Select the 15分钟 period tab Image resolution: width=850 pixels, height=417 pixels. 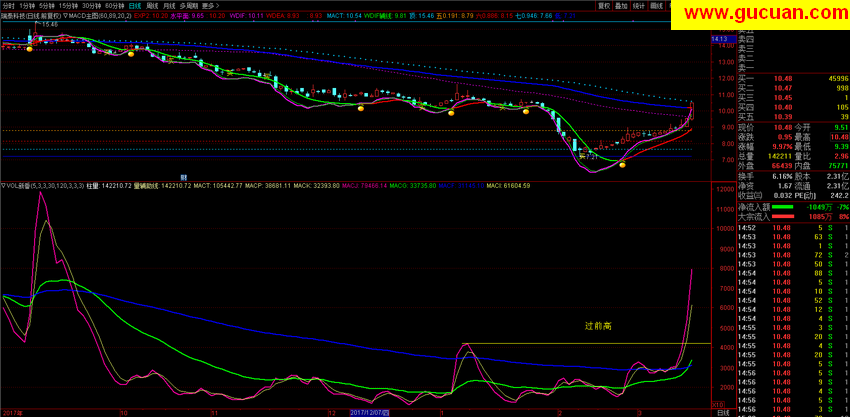(66, 5)
